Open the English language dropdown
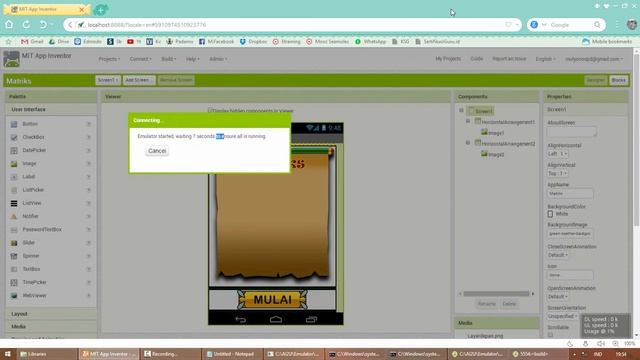Screen dimensions: 640x360 pyautogui.click(x=546, y=59)
